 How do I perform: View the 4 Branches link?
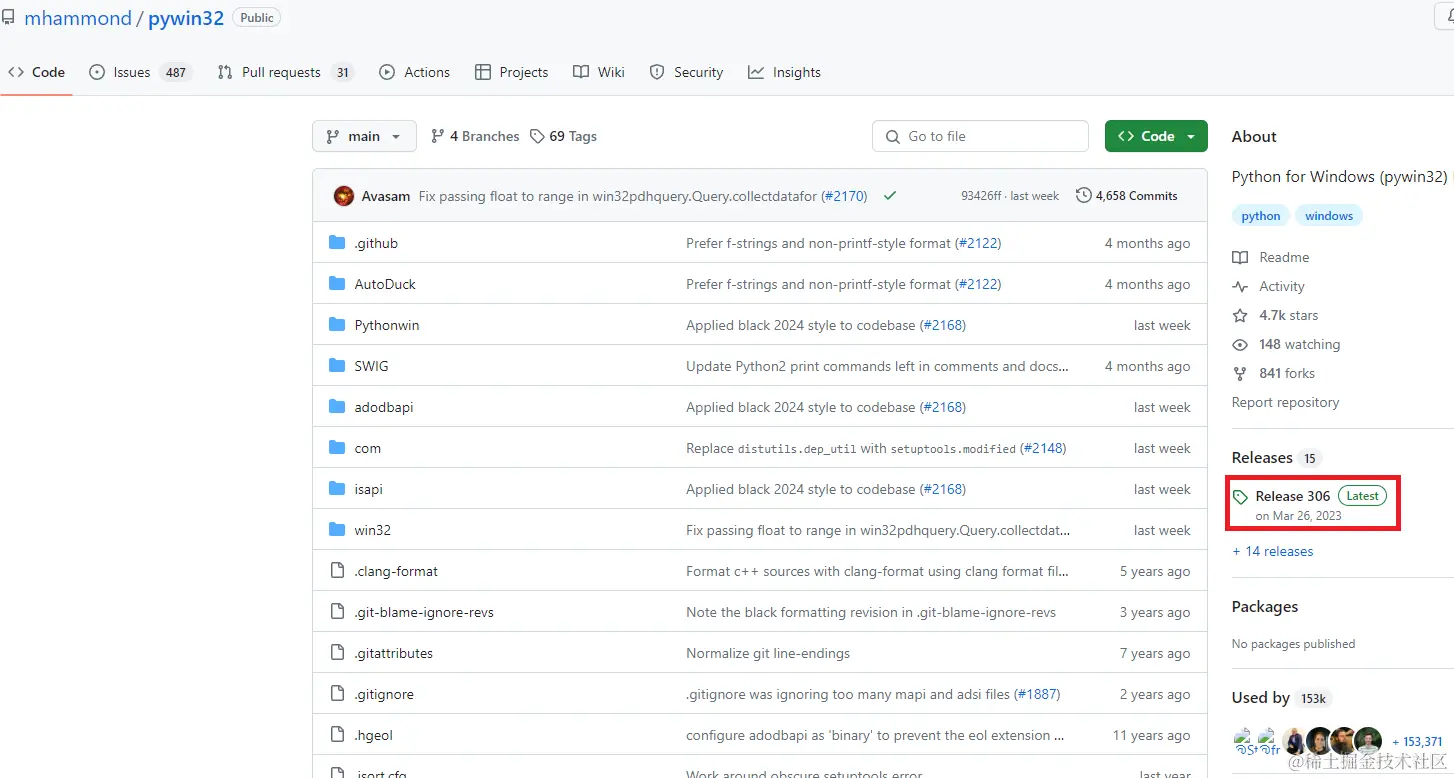click(475, 136)
